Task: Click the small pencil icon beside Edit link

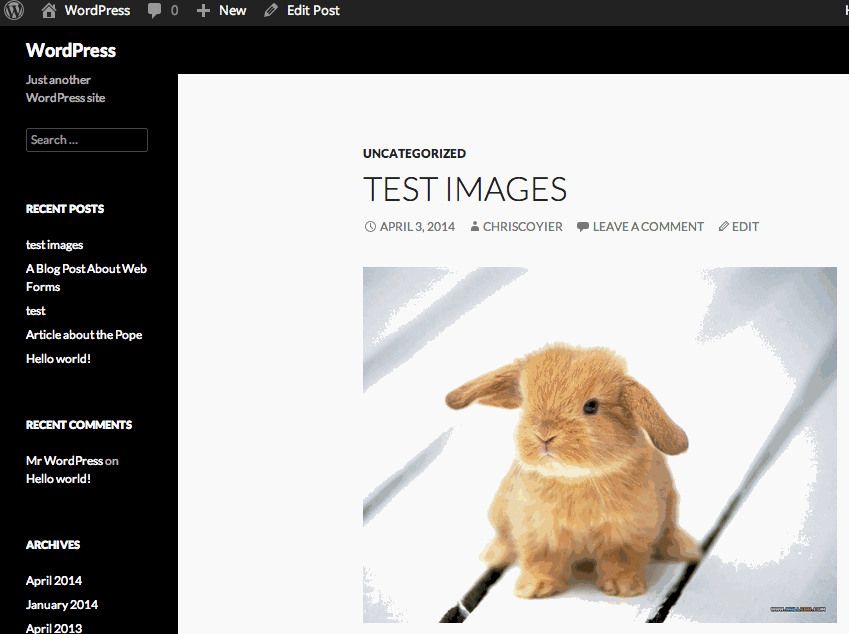Action: click(x=724, y=227)
